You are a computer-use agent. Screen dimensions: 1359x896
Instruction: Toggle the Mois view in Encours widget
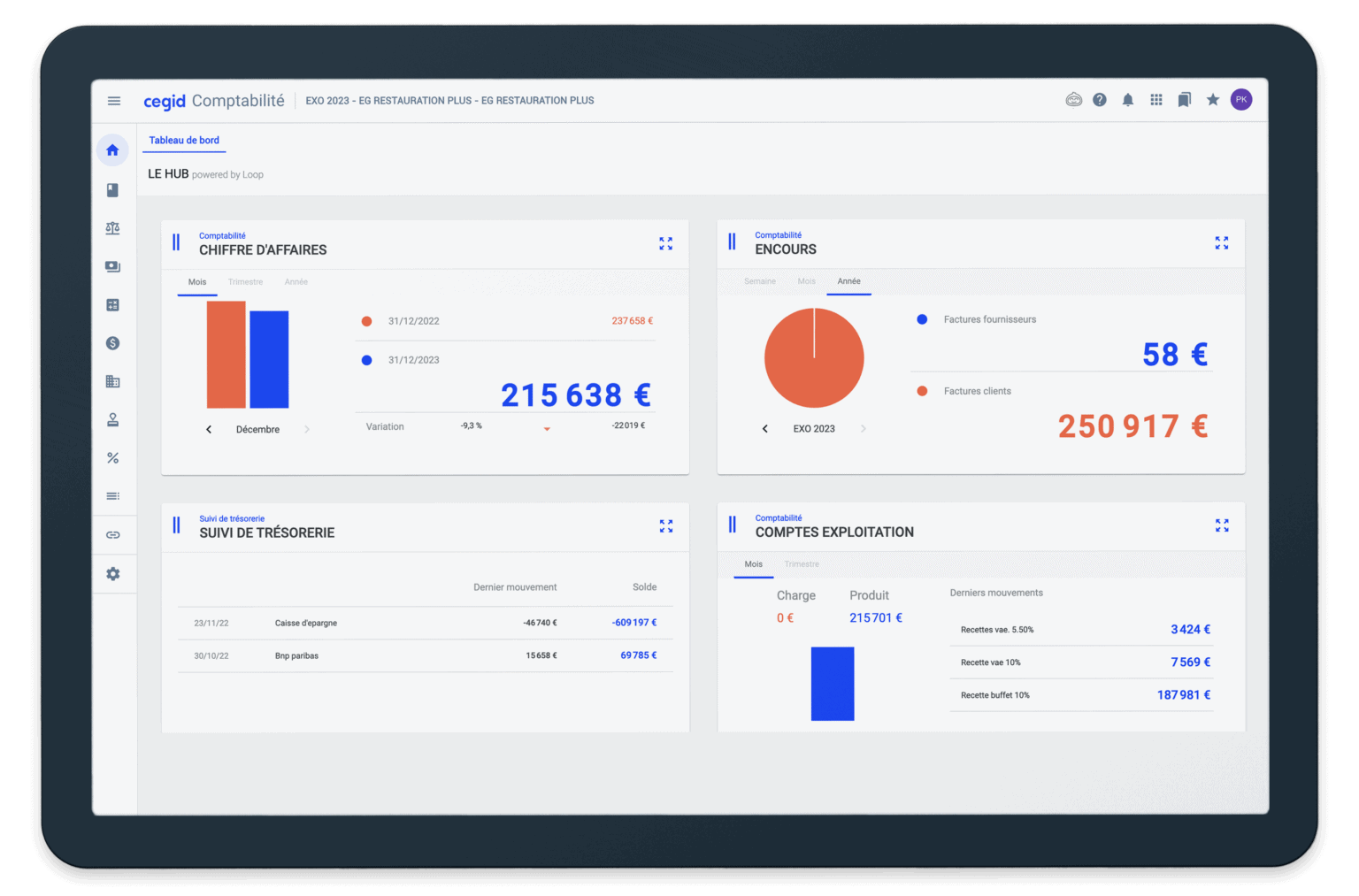point(805,280)
